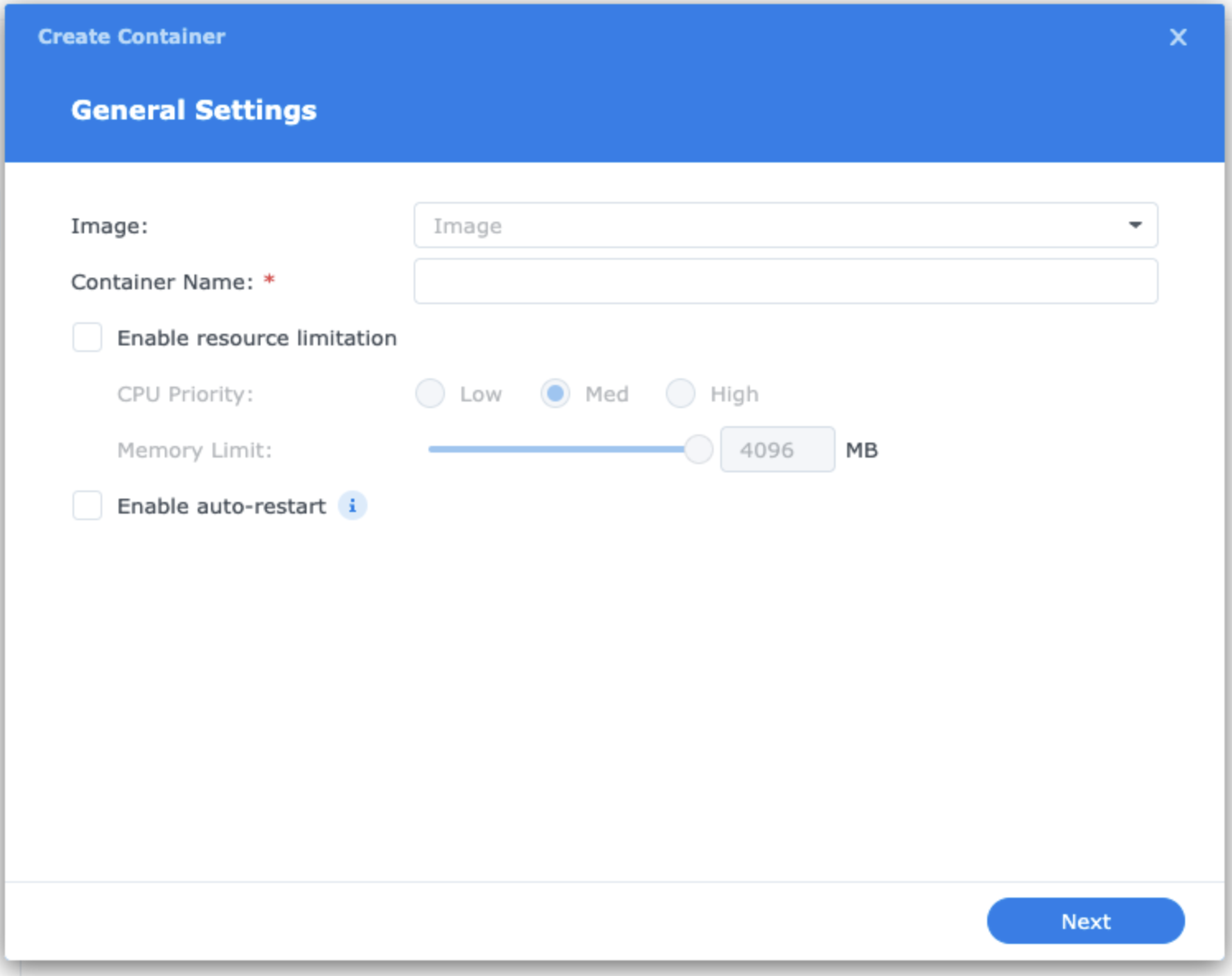Enable resource limitation checkbox

tap(87, 337)
